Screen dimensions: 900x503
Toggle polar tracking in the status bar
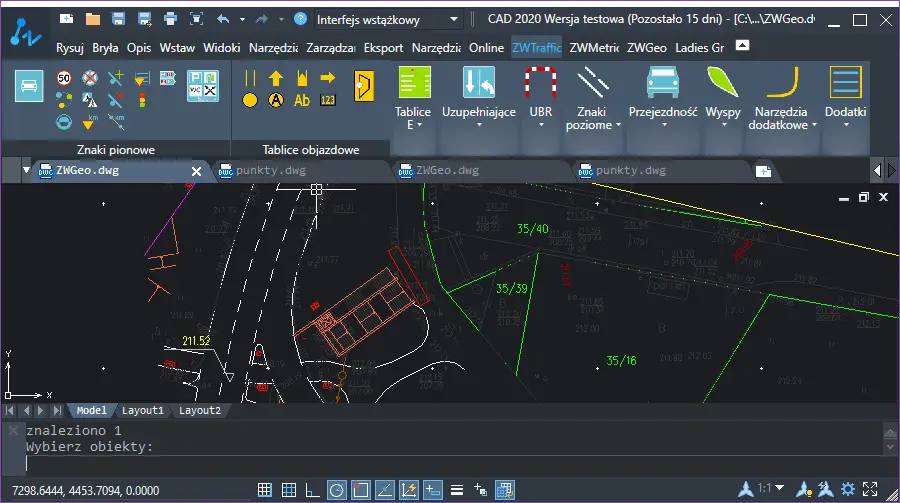(x=336, y=489)
